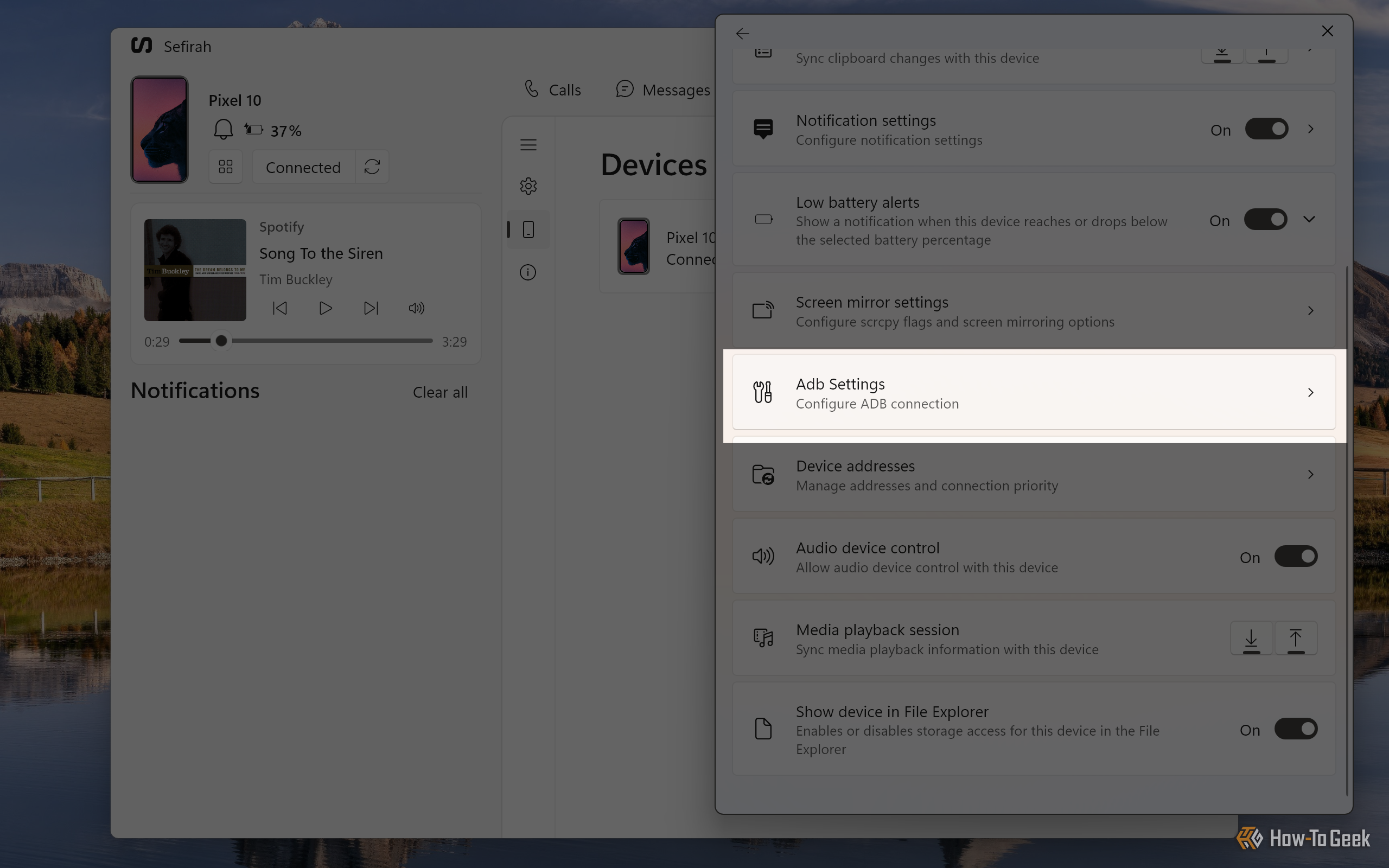Image resolution: width=1389 pixels, height=868 pixels.
Task: Skip to next track
Action: pyautogui.click(x=371, y=308)
